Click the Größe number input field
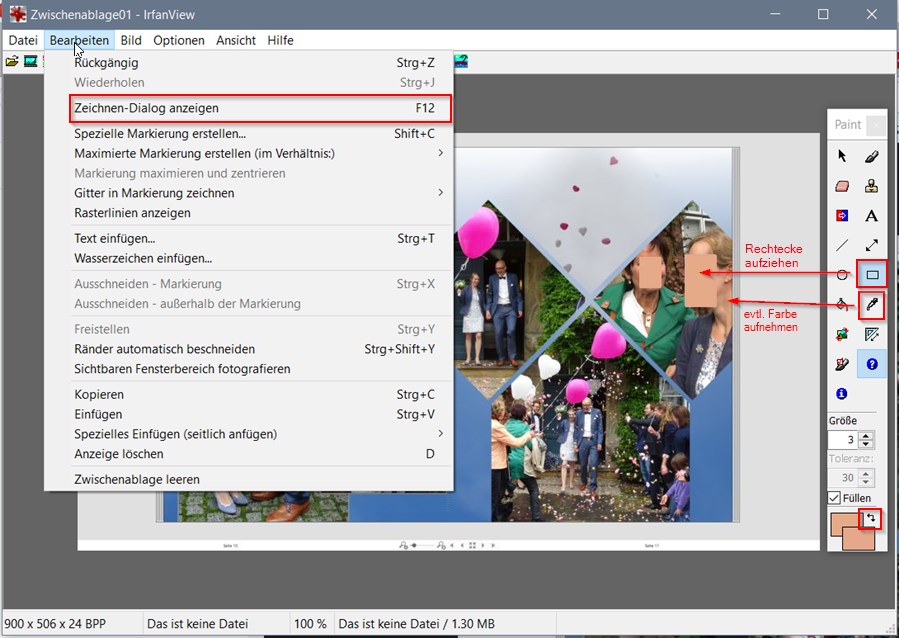Screen dimensions: 899x638 point(843,440)
